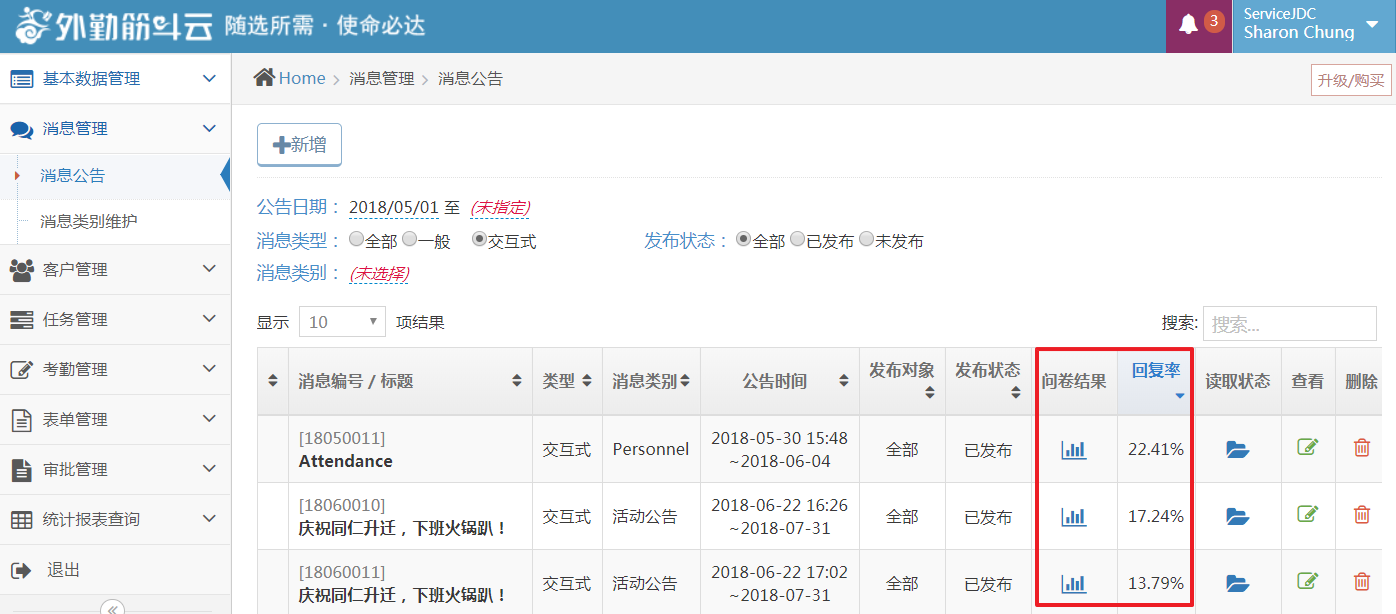The width and height of the screenshot is (1396, 614).
Task: Open read status folder for message 18060011
Action: [x=1238, y=583]
